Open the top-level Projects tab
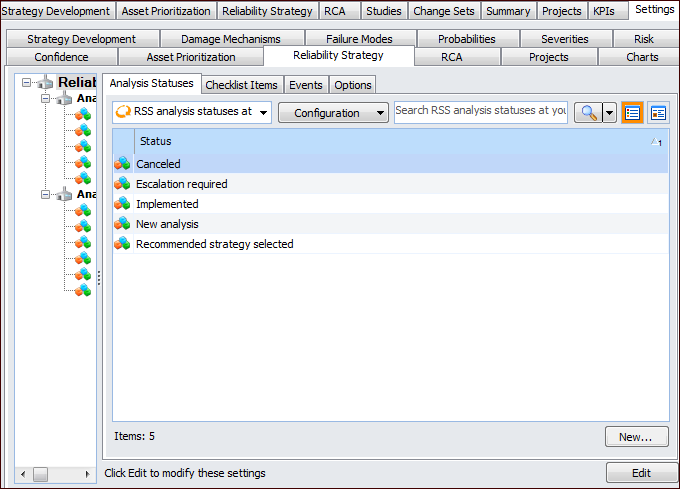Screen dimensions: 680x489 coord(562,11)
